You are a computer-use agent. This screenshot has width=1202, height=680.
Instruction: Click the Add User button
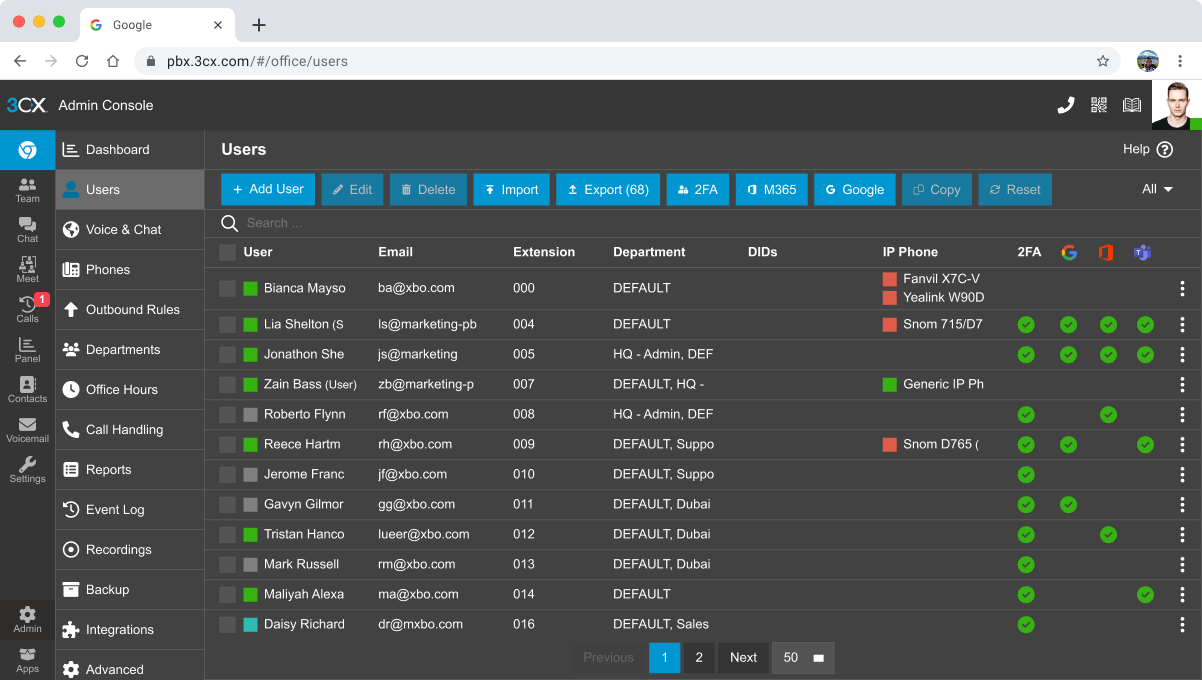point(267,189)
